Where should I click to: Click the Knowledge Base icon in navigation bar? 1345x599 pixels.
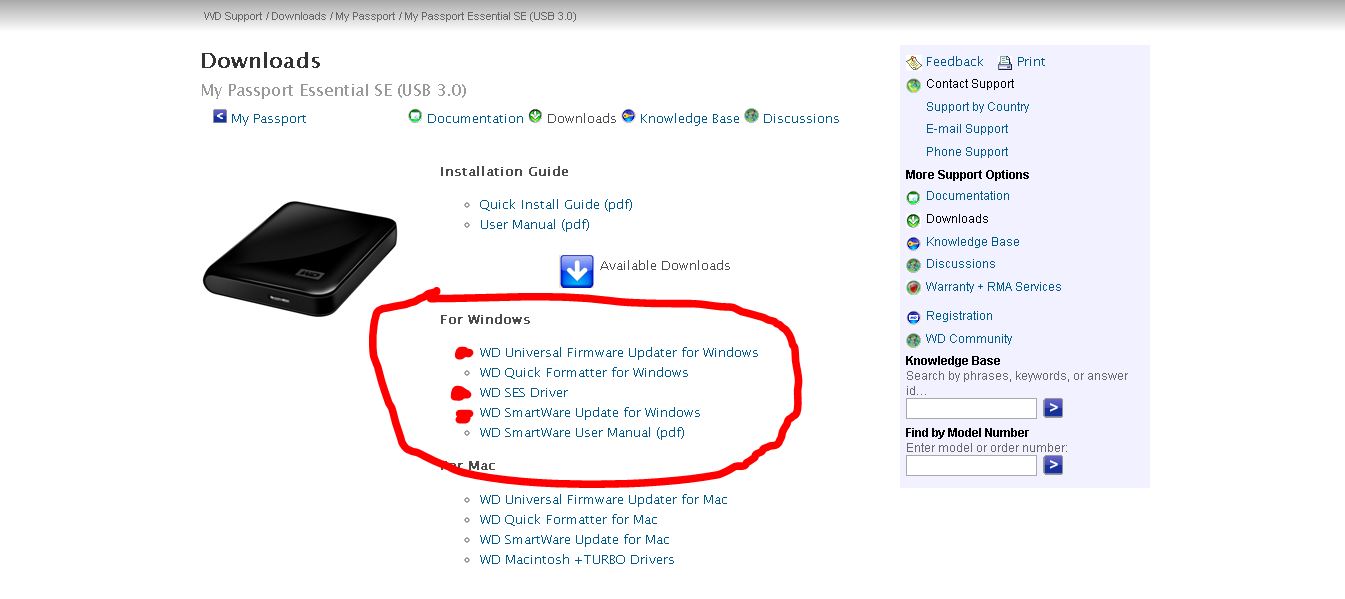pyautogui.click(x=628, y=116)
